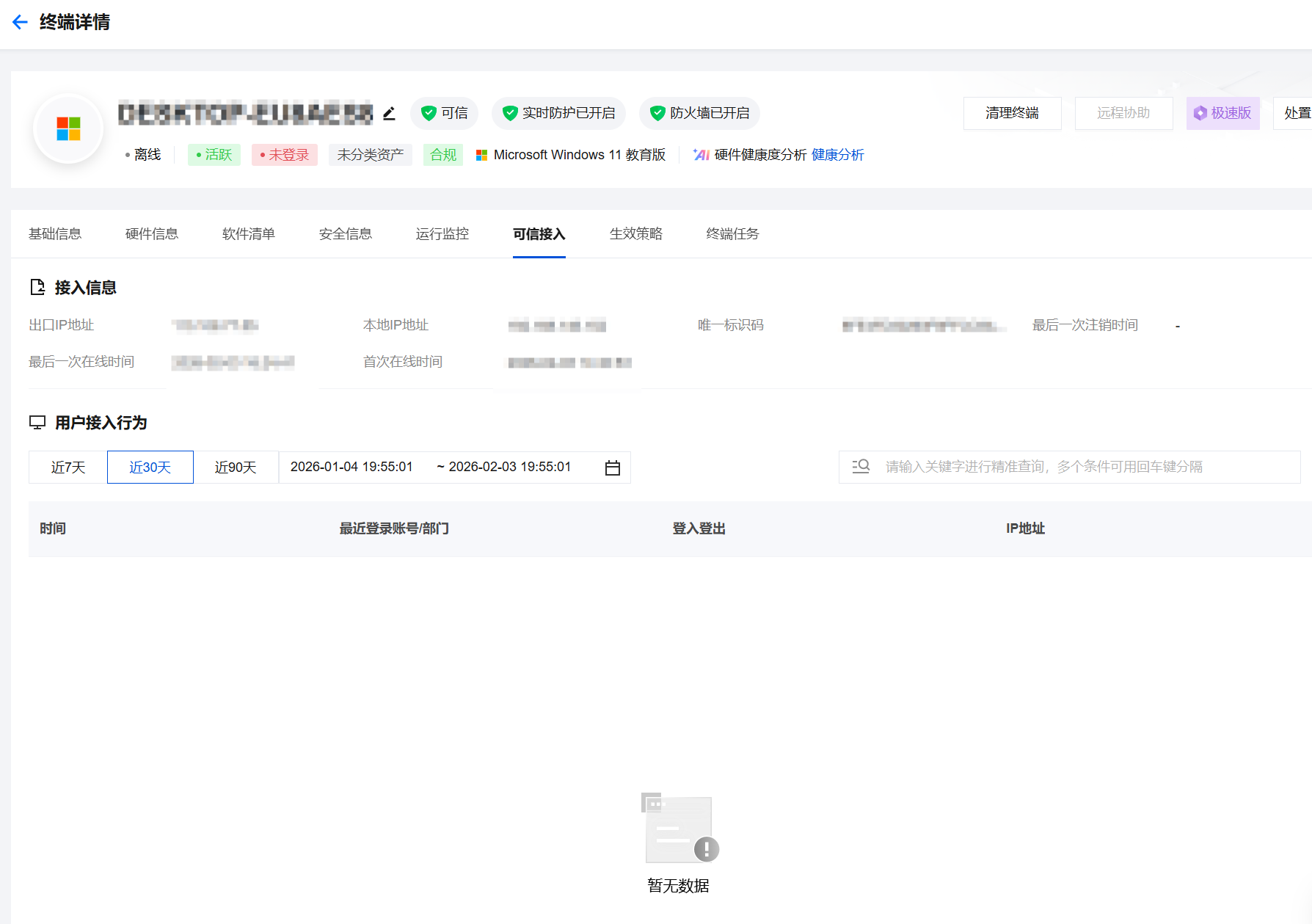Open the 健康分析 link
1312x924 pixels.
[837, 155]
